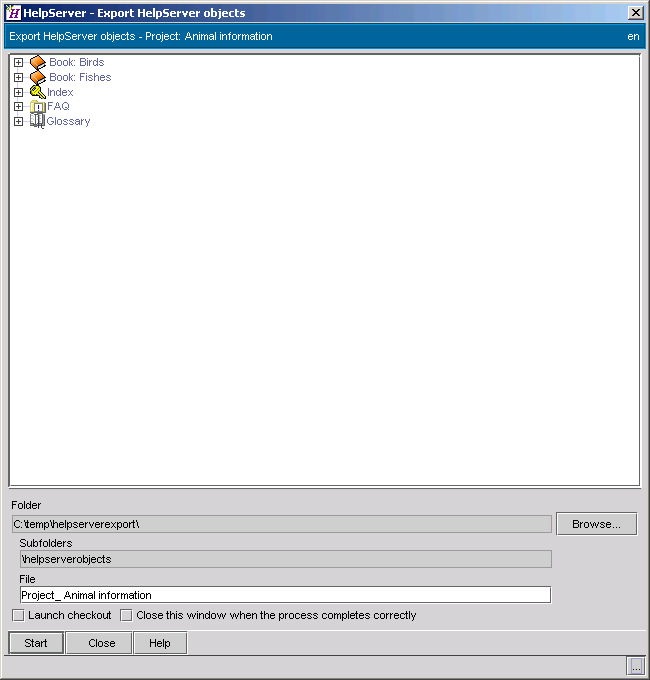Click the Subfolders path field

[286, 559]
